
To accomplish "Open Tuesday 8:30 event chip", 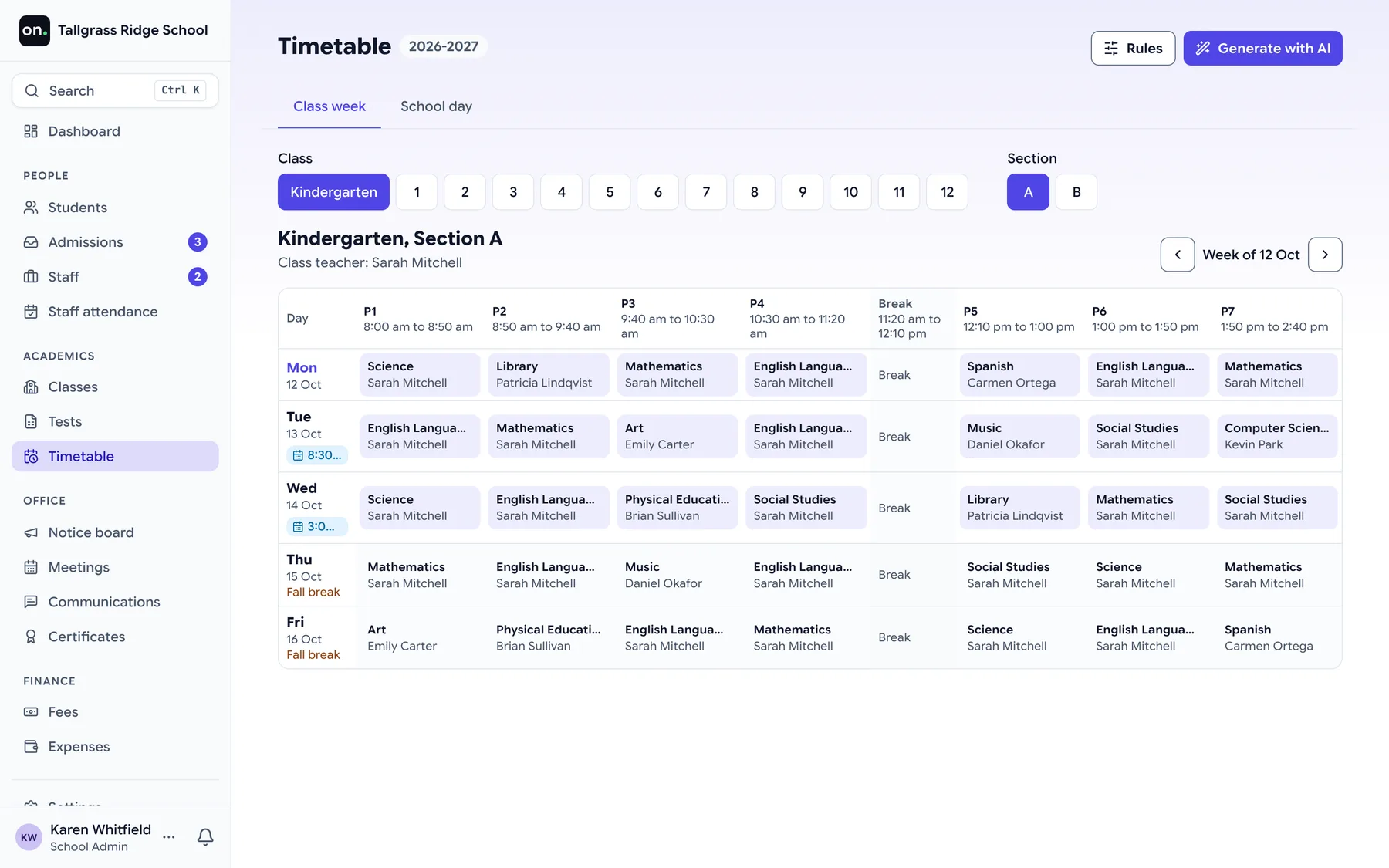I will click(x=317, y=455).
